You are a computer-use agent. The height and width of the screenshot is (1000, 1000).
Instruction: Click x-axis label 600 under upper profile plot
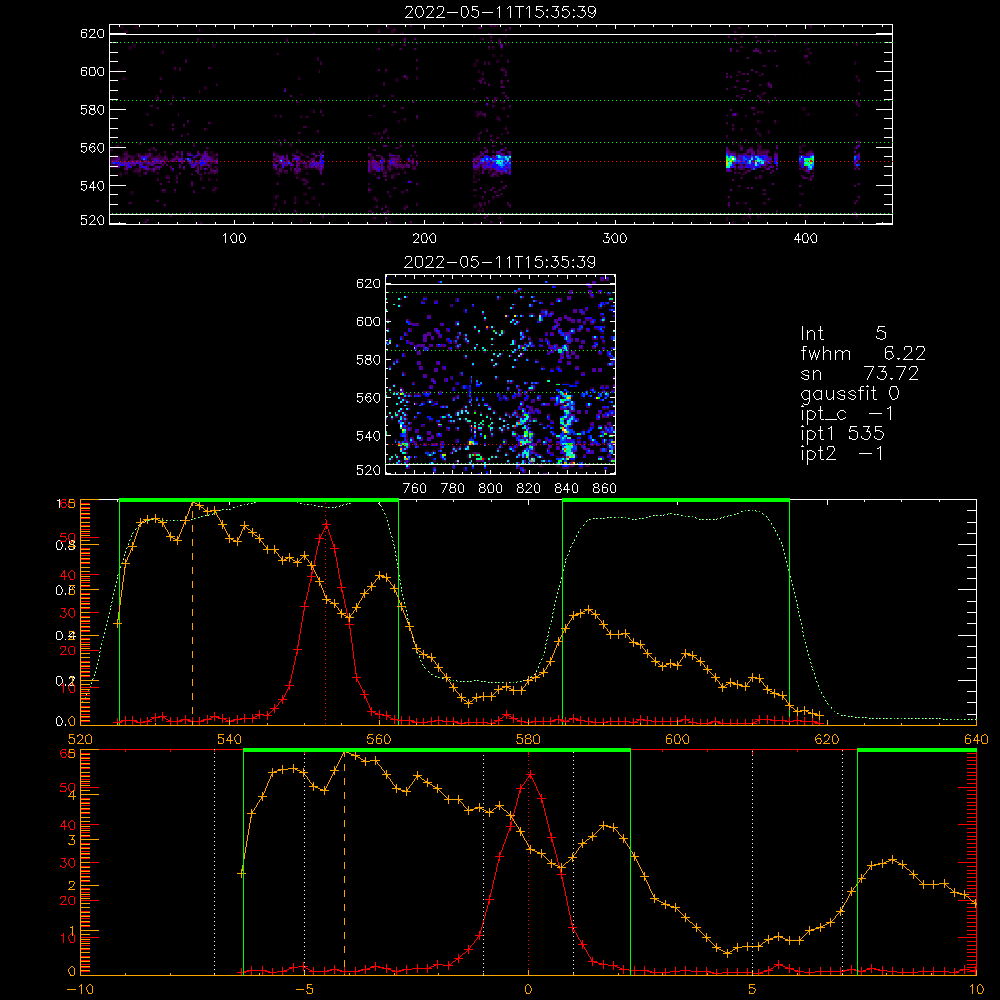[x=677, y=739]
